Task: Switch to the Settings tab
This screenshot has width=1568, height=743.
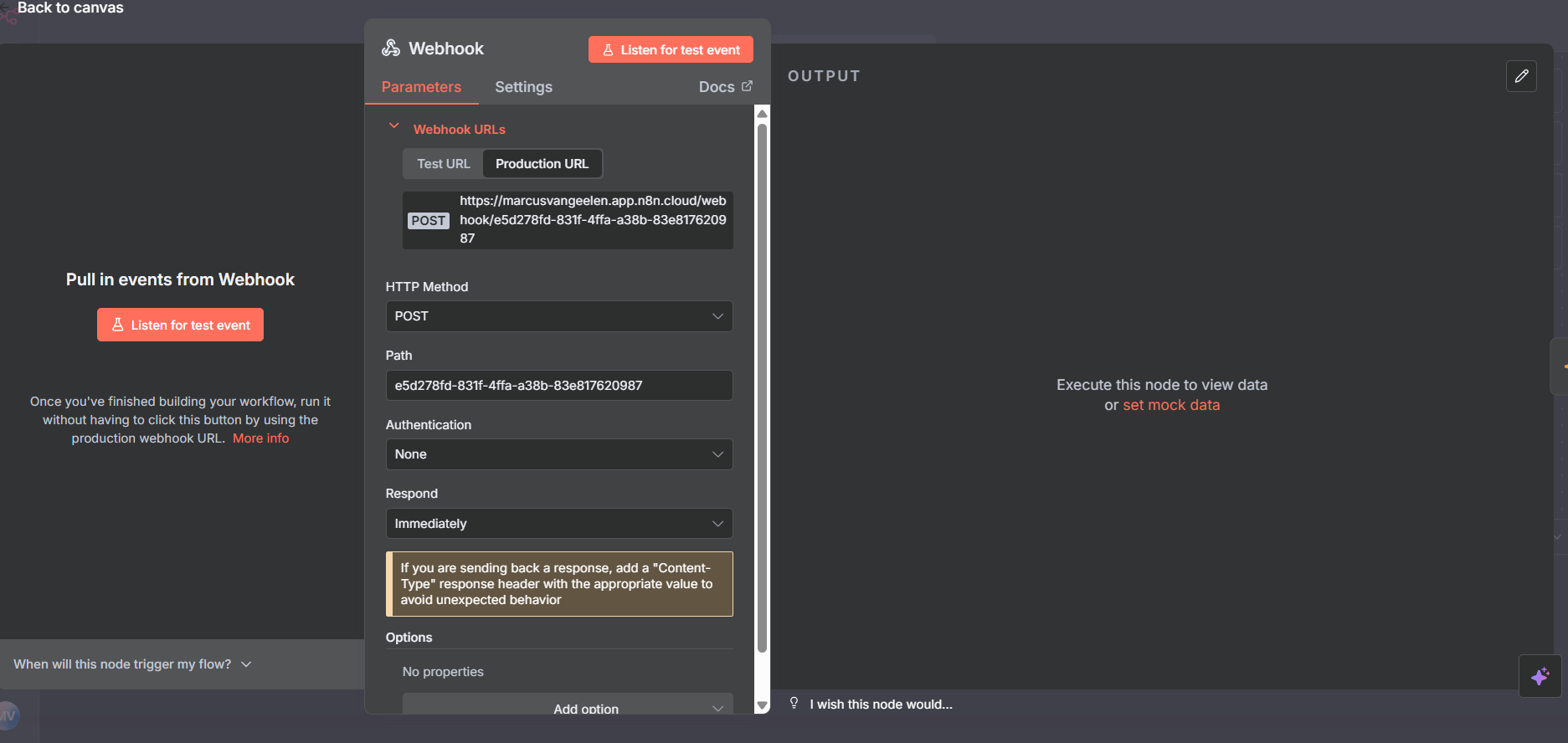Action: [523, 87]
